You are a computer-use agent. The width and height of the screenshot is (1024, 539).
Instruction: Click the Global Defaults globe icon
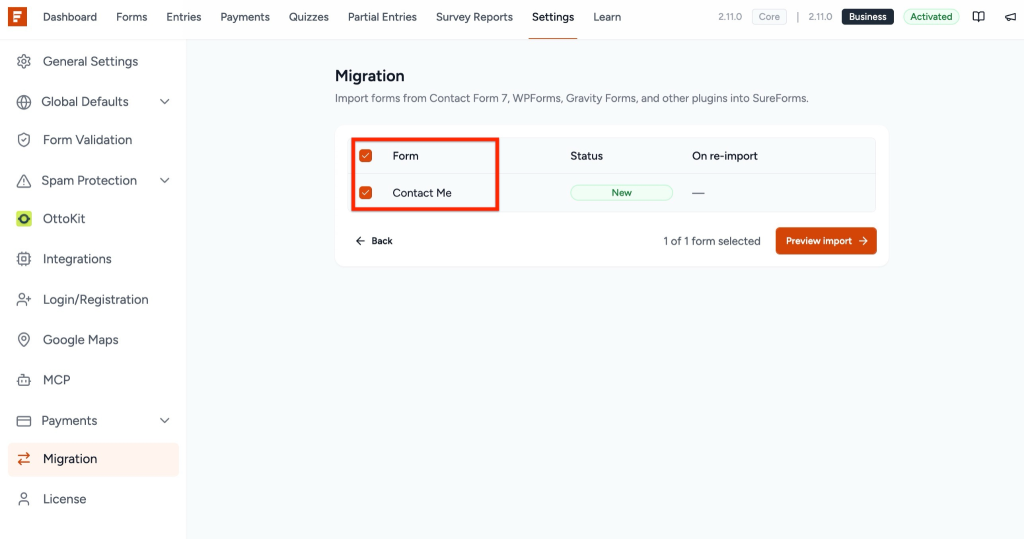[x=24, y=102]
